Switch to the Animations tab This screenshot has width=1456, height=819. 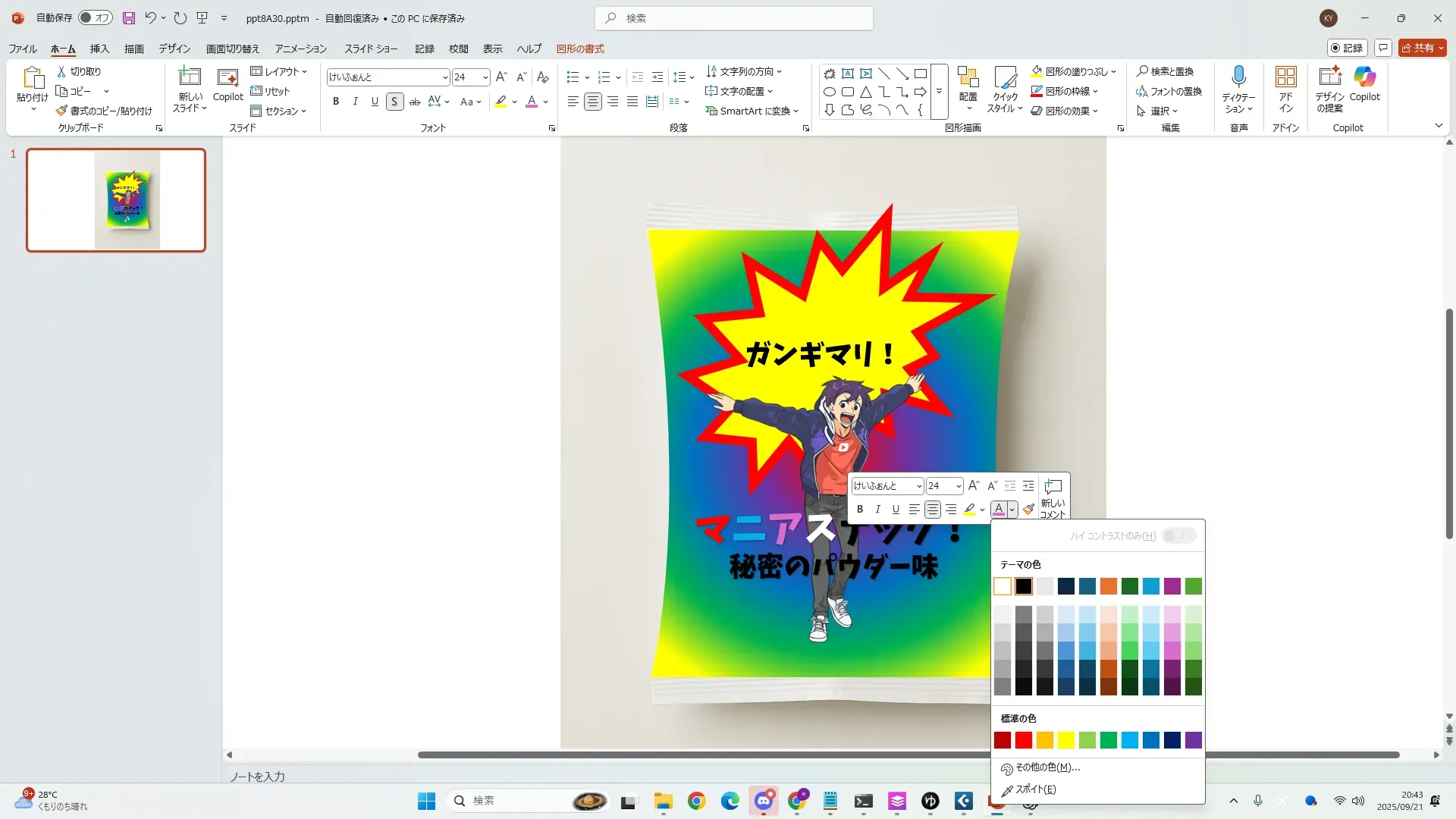pos(300,49)
